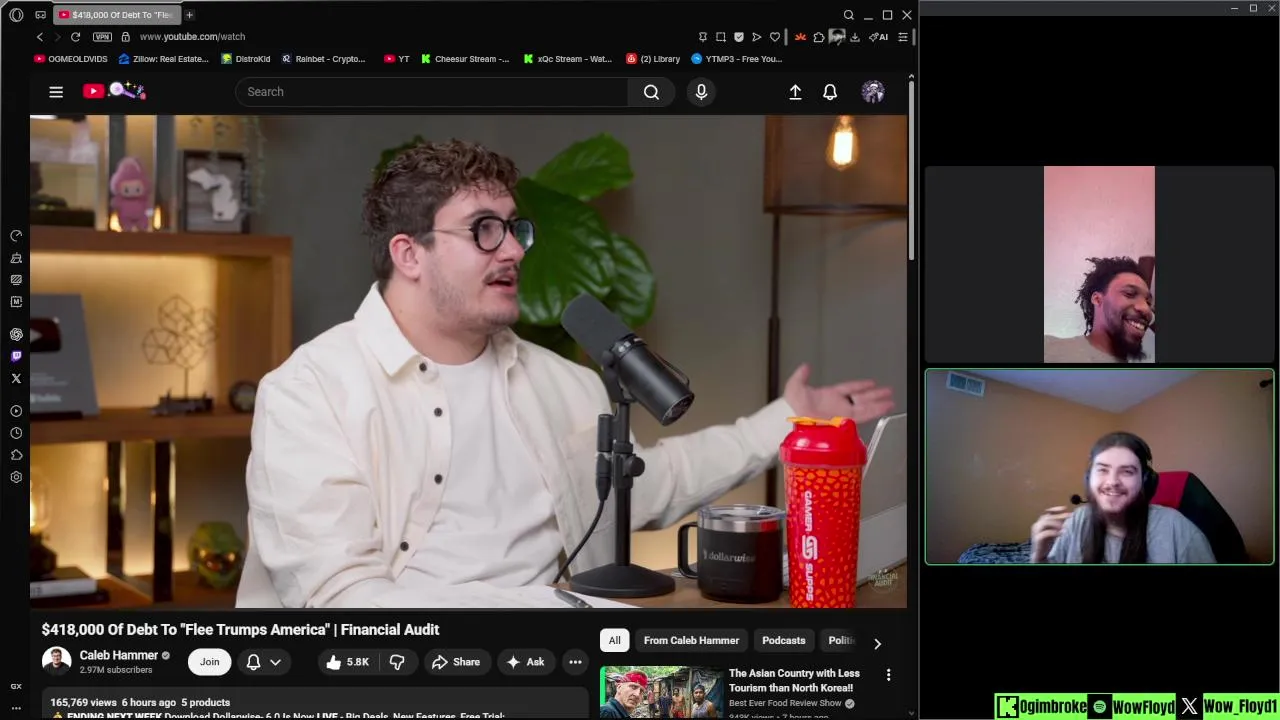Open extensions cube in sidebar
Viewport: 1280px width, 720px height.
[16, 455]
